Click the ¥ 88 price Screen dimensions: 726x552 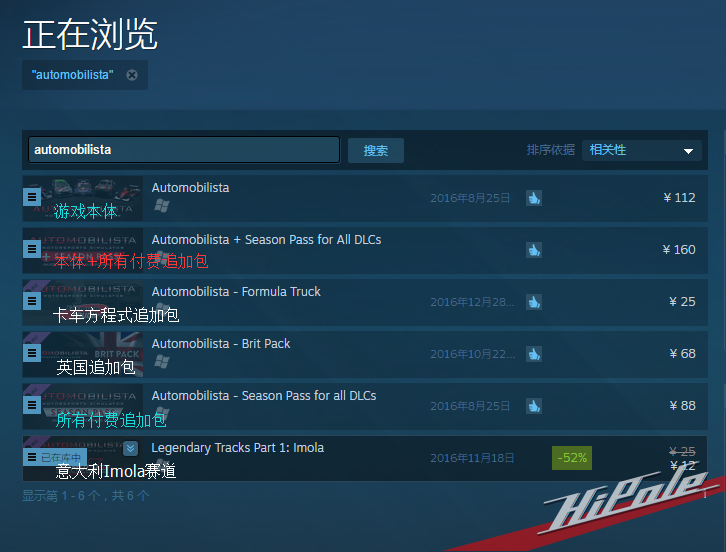pos(682,406)
